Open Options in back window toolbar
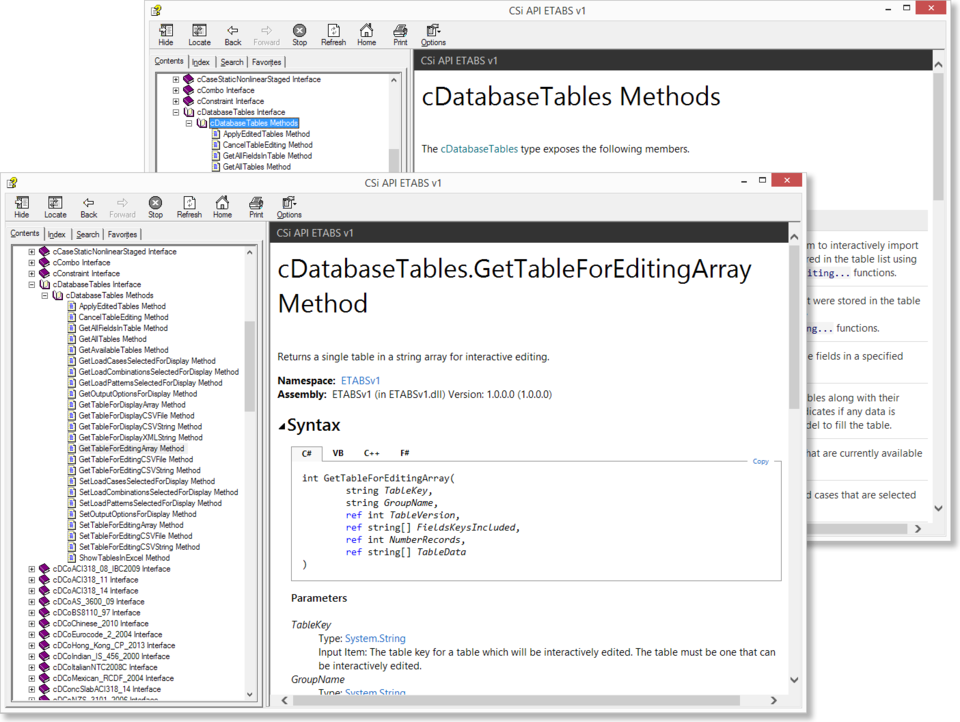Viewport: 960px width, 722px height. point(433,35)
